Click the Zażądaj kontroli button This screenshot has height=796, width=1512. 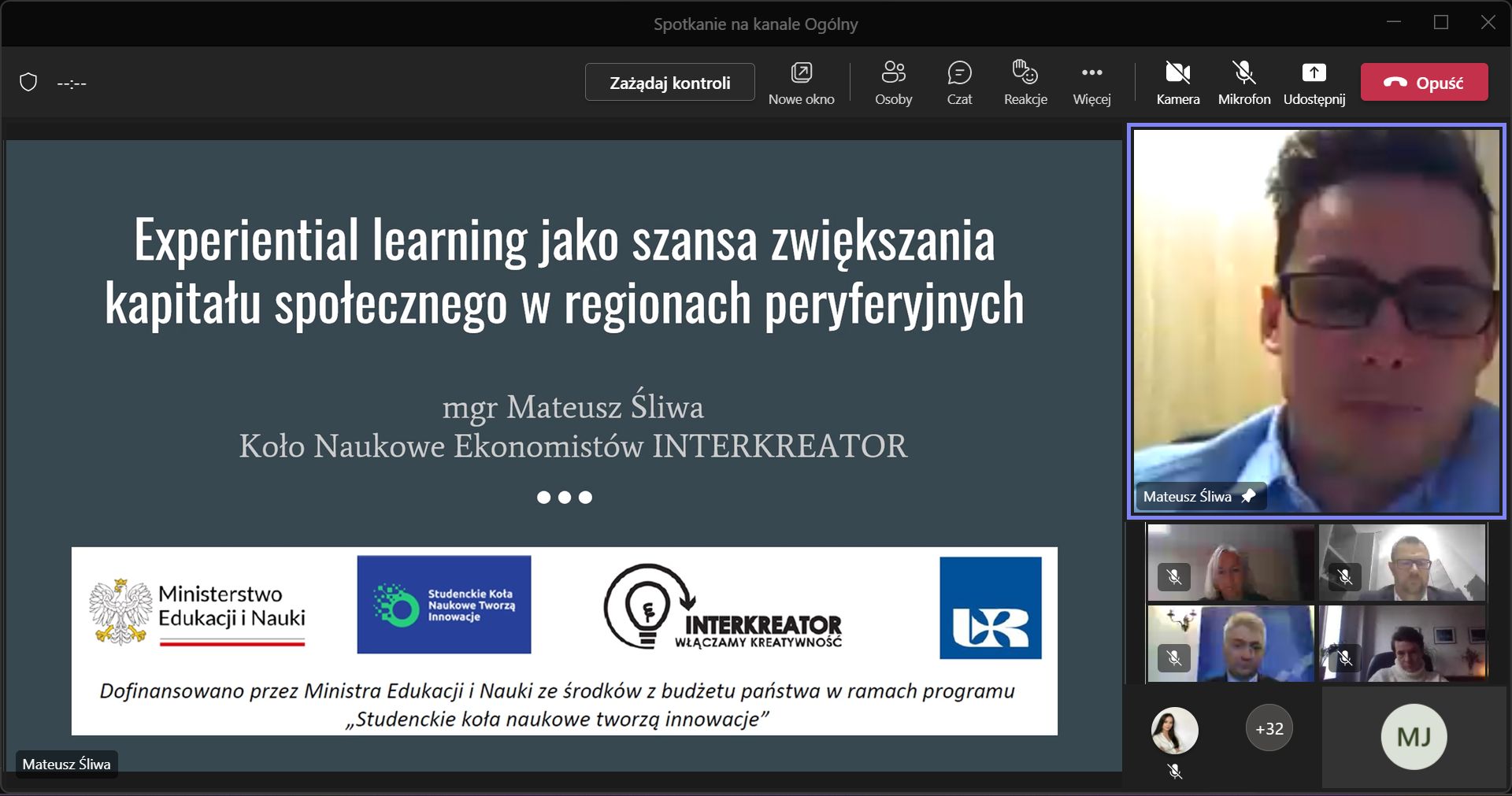(x=669, y=83)
